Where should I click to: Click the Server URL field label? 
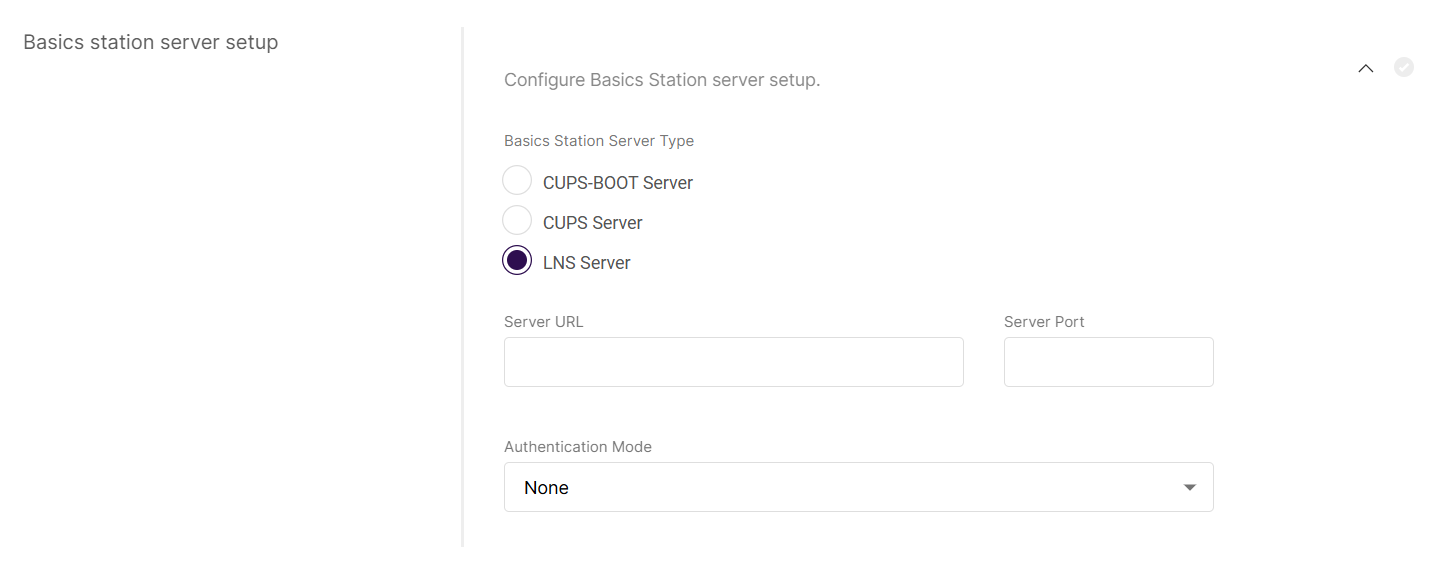point(544,322)
